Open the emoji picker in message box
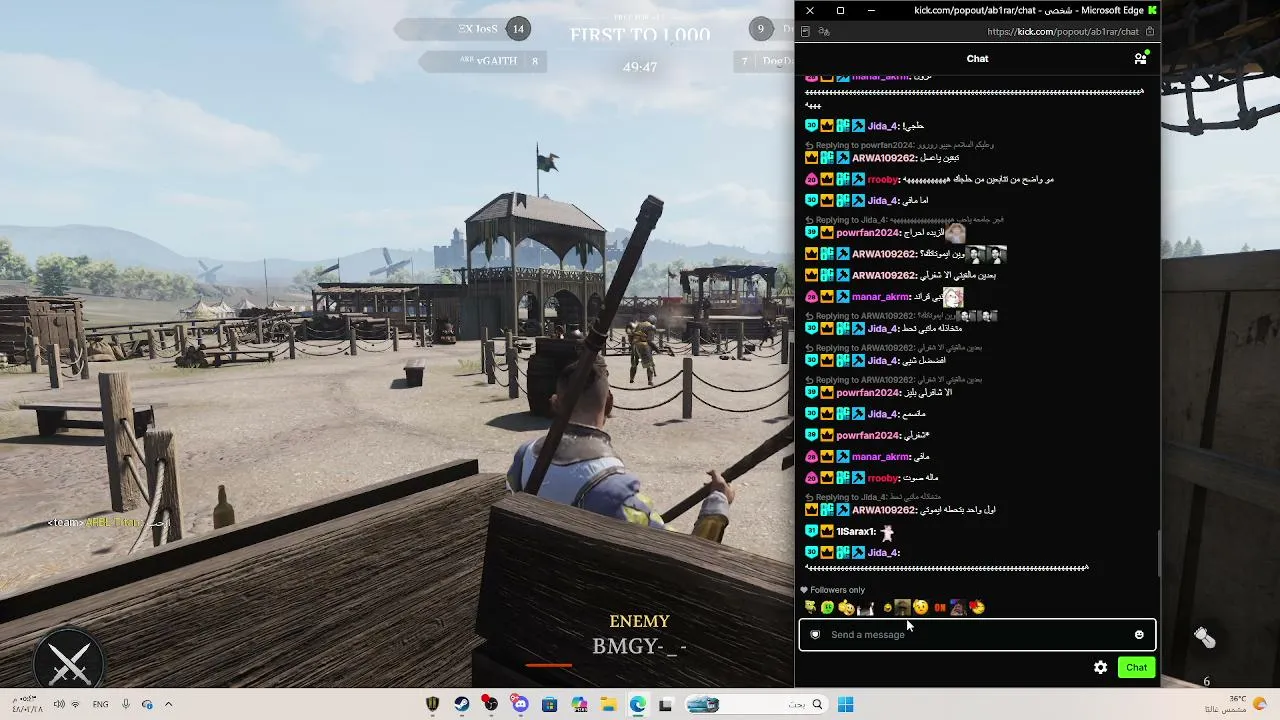This screenshot has width=1280, height=720. point(1139,635)
